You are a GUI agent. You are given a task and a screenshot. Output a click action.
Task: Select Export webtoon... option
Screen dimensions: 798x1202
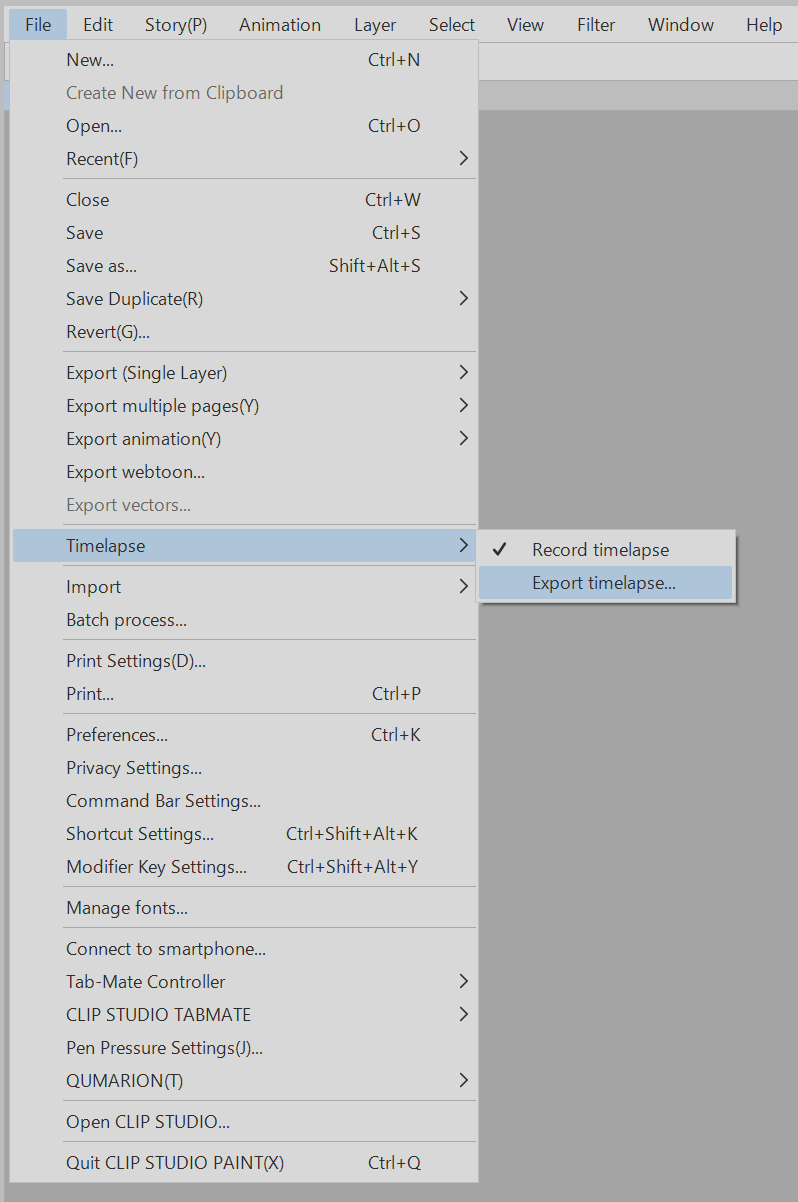coord(135,472)
